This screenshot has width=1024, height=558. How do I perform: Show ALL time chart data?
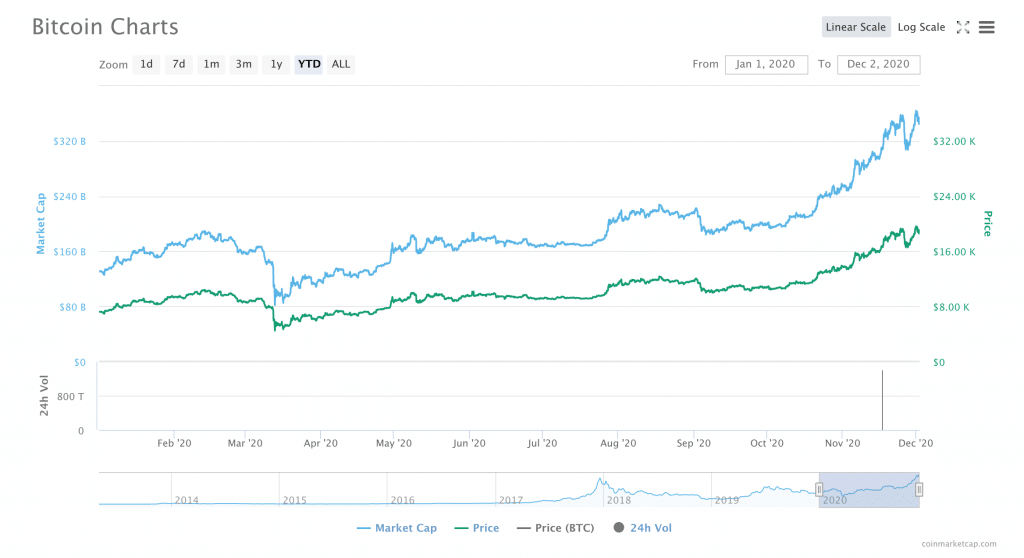point(341,64)
